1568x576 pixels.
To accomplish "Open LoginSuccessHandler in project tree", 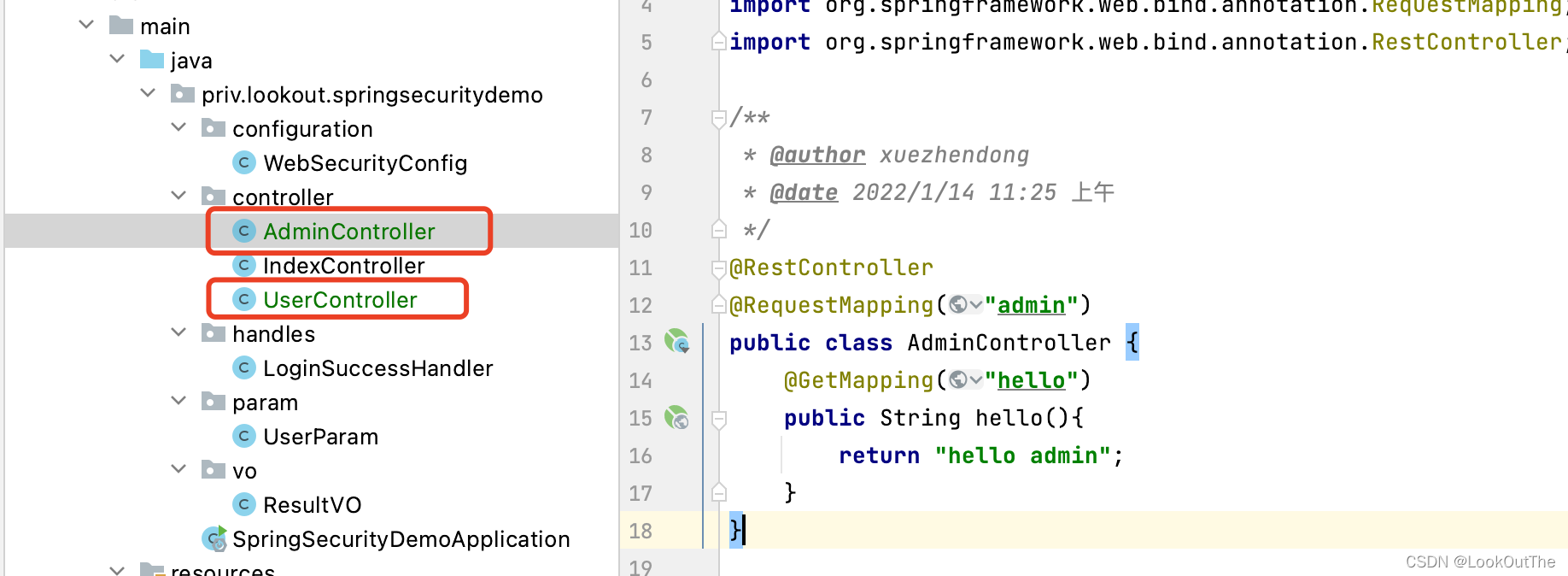I will [x=378, y=367].
